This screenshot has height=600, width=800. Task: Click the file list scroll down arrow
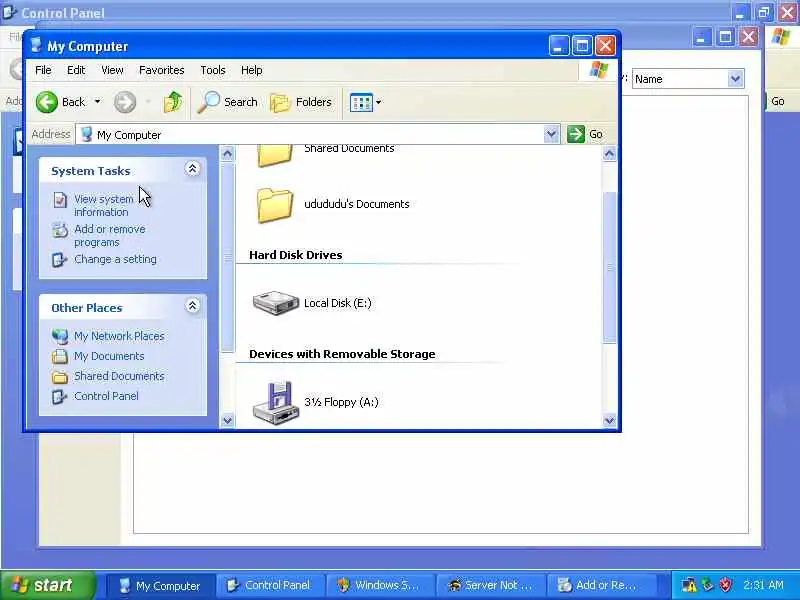[x=609, y=420]
